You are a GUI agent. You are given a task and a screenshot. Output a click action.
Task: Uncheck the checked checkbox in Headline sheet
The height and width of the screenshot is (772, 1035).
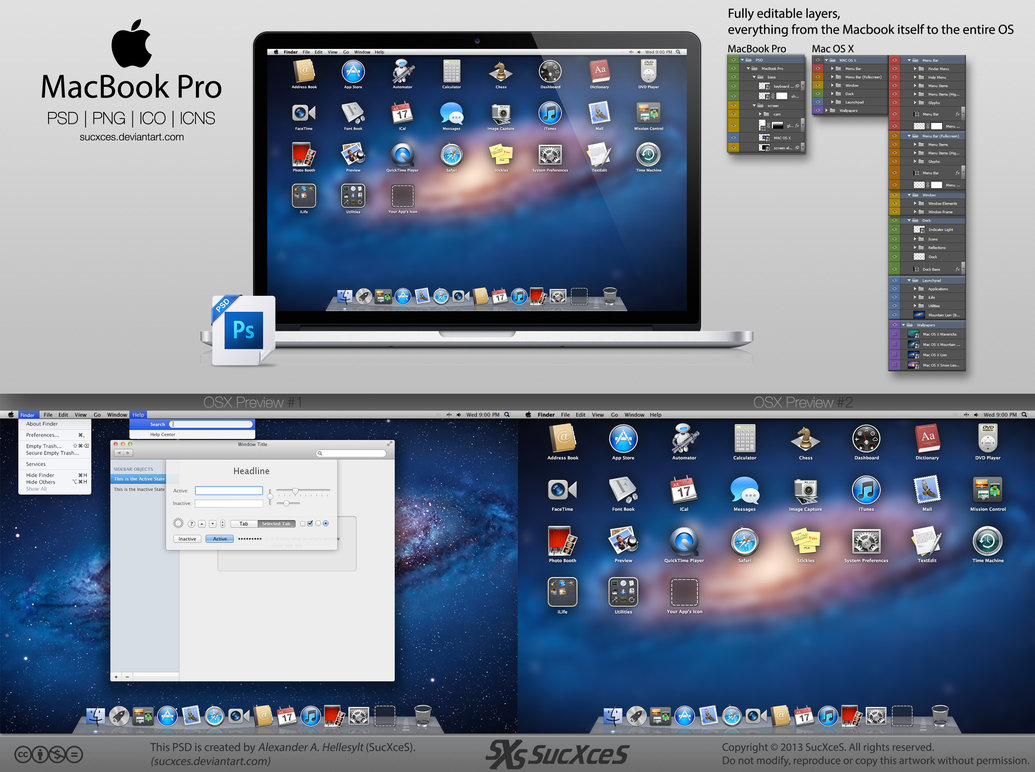click(310, 523)
